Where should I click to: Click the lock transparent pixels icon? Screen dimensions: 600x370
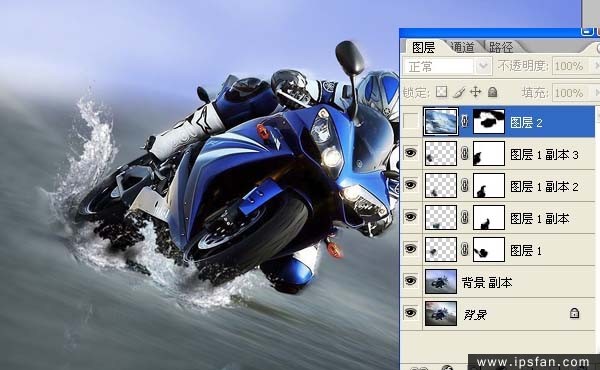click(441, 92)
